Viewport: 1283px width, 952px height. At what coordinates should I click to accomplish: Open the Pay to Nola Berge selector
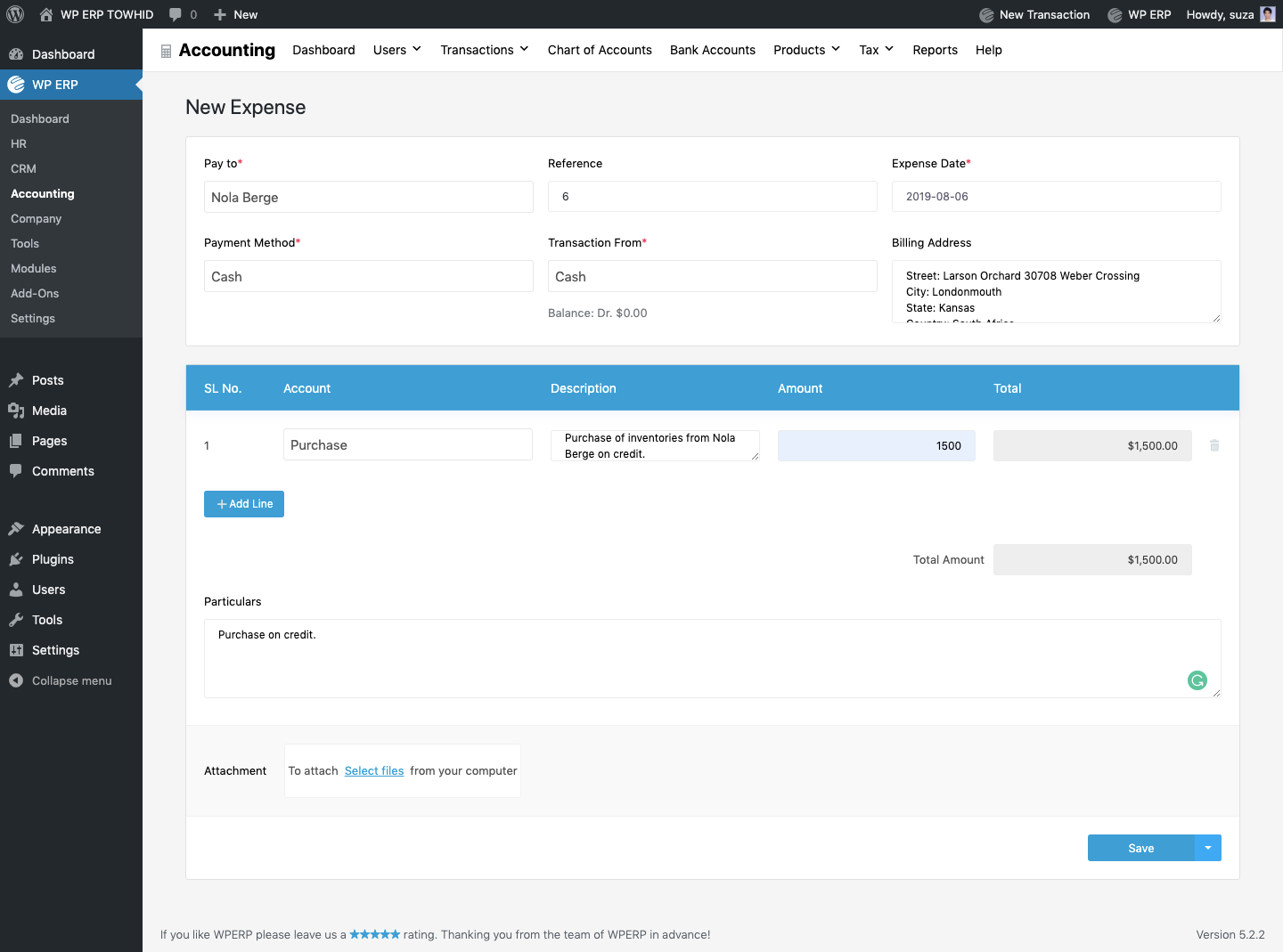(369, 197)
